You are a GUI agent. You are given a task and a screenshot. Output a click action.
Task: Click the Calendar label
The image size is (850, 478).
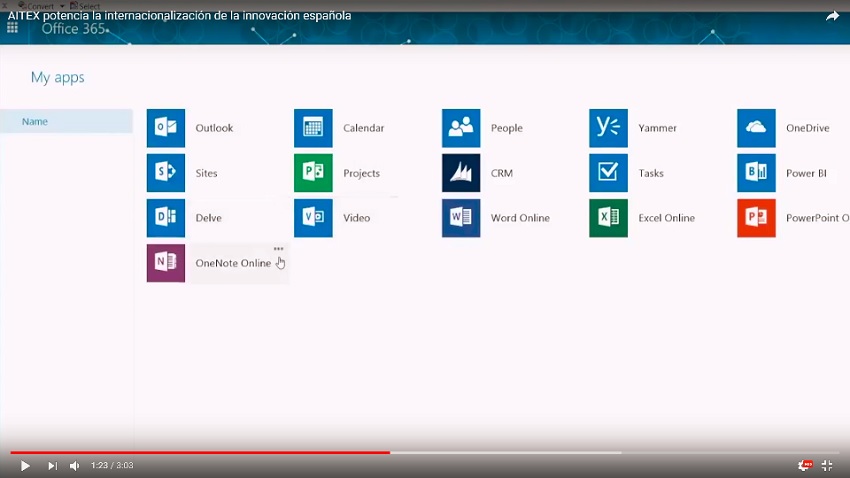pyautogui.click(x=363, y=128)
